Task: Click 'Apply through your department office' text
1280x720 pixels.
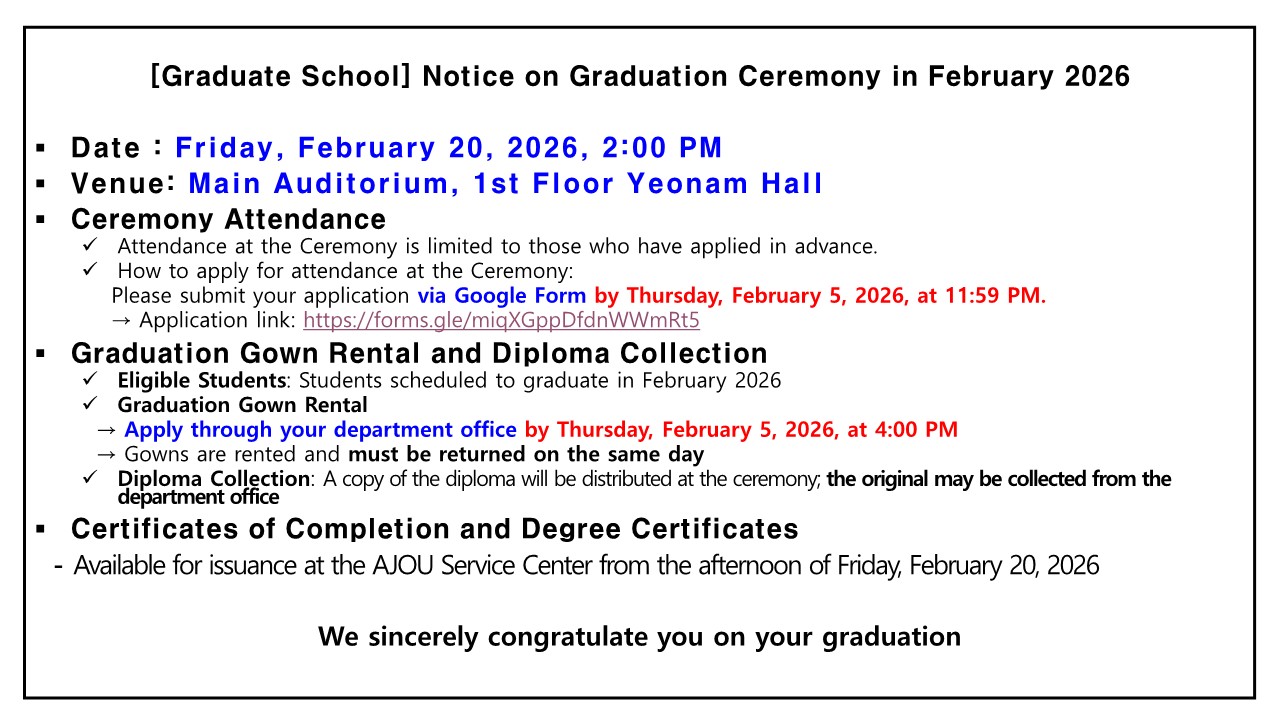Action: click(x=320, y=430)
